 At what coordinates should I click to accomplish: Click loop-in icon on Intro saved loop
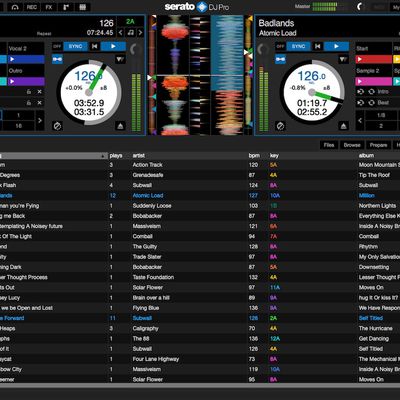(360, 92)
